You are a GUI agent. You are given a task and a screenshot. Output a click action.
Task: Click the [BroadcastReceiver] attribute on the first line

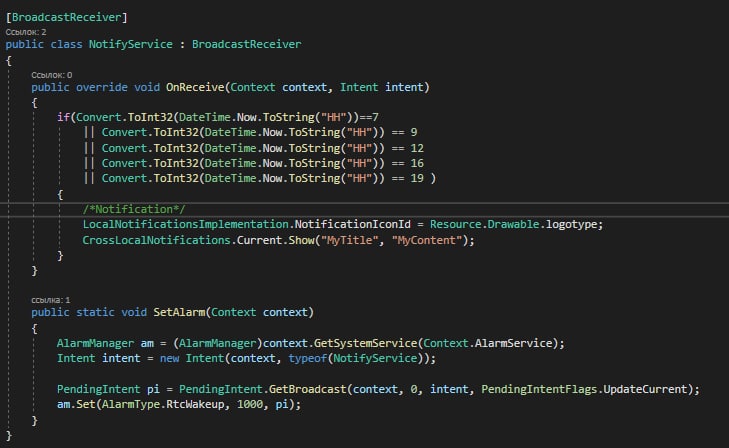(66, 17)
